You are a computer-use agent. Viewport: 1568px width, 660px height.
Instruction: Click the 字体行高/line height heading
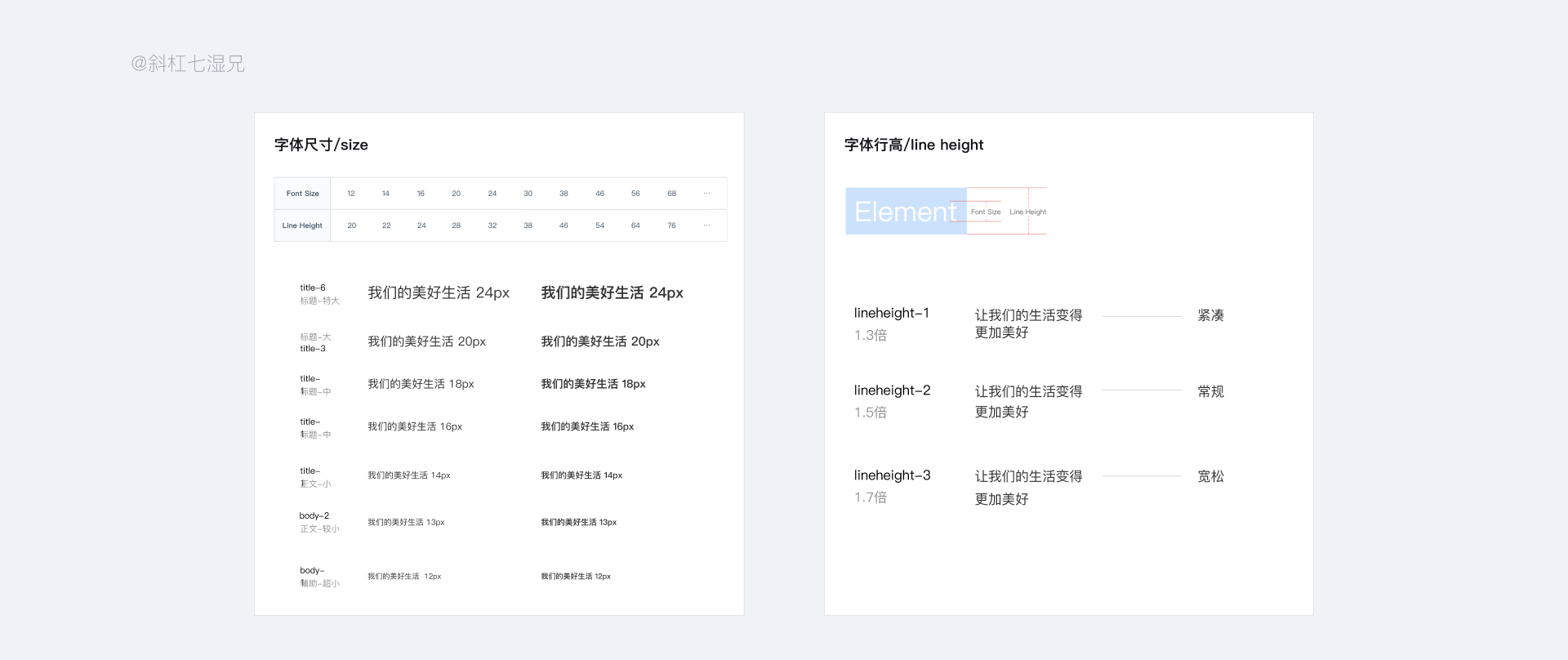(x=914, y=145)
